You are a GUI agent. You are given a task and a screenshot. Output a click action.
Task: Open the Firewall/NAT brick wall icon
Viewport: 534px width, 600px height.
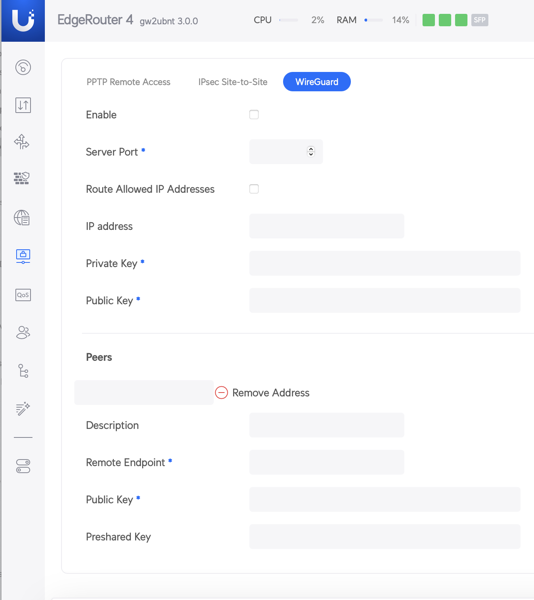(x=22, y=178)
